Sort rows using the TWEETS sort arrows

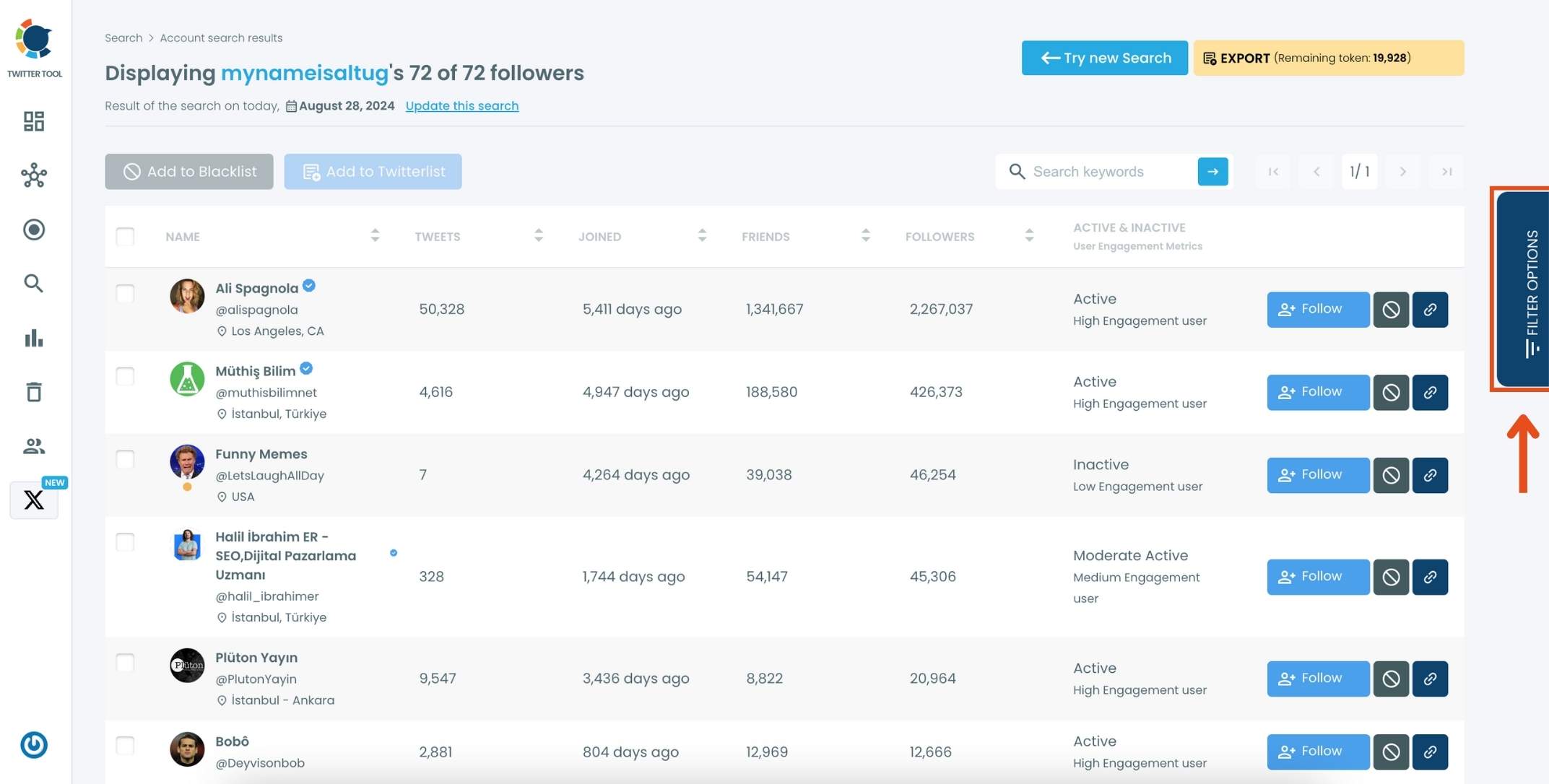[x=538, y=235]
